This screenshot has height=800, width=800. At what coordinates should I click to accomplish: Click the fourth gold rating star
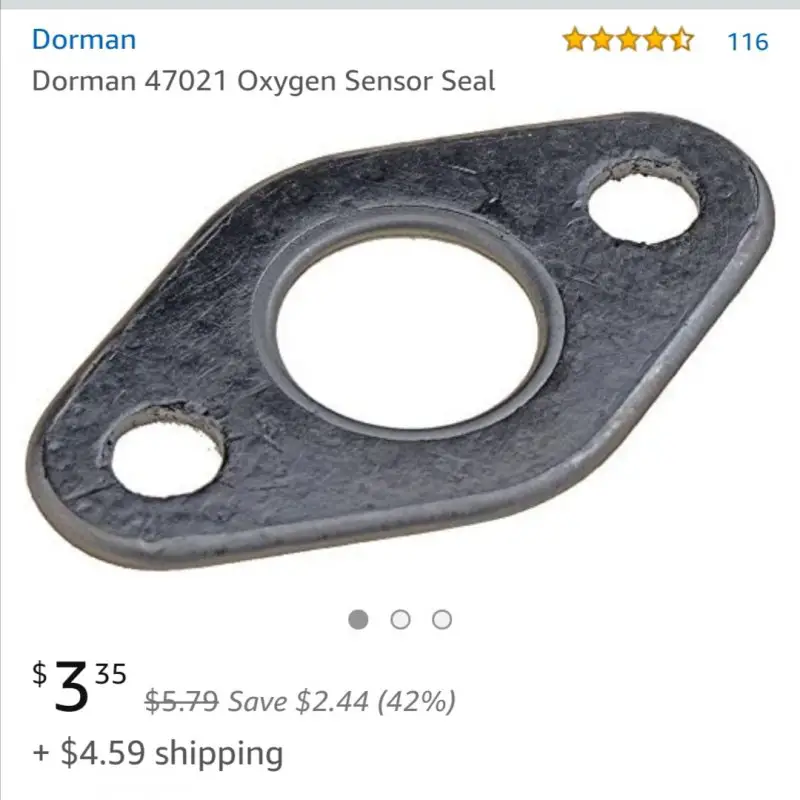point(655,39)
